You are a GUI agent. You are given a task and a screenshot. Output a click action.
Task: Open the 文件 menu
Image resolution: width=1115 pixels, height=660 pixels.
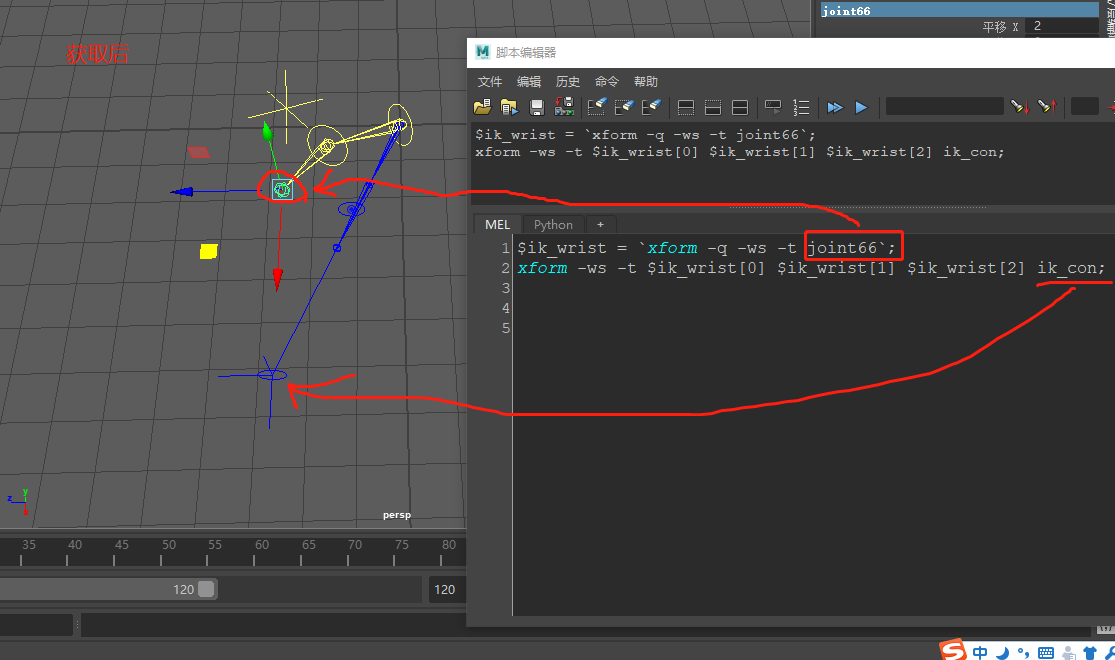(x=490, y=82)
